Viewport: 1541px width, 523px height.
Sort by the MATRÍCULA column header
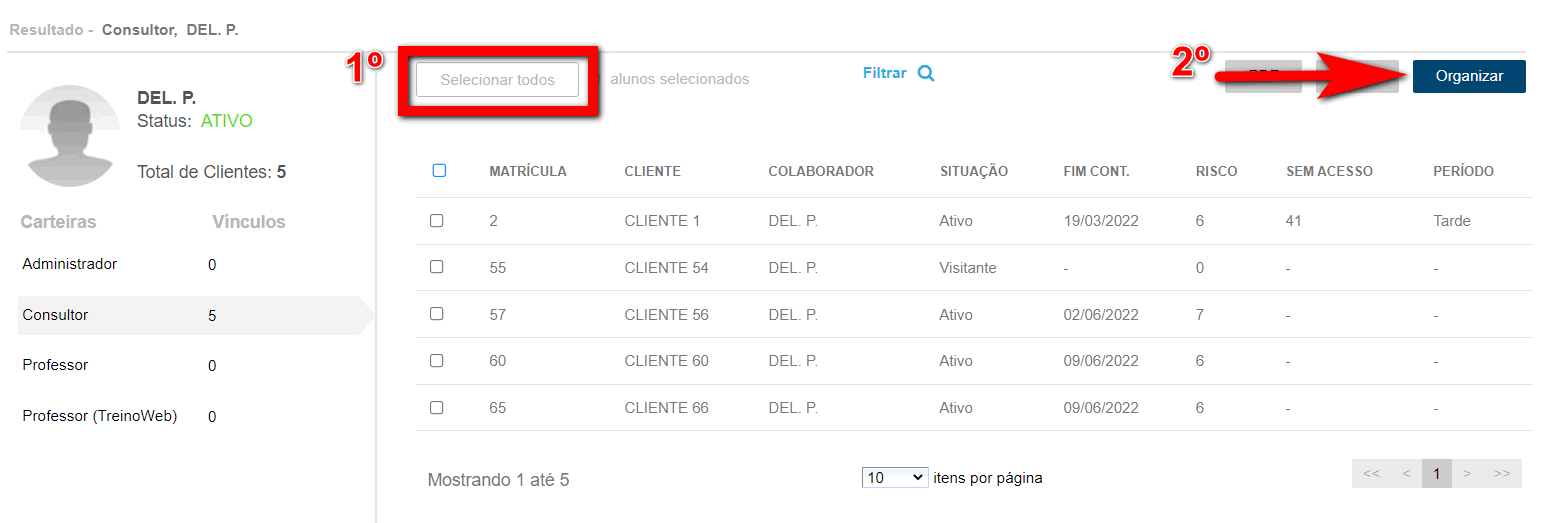click(x=527, y=171)
